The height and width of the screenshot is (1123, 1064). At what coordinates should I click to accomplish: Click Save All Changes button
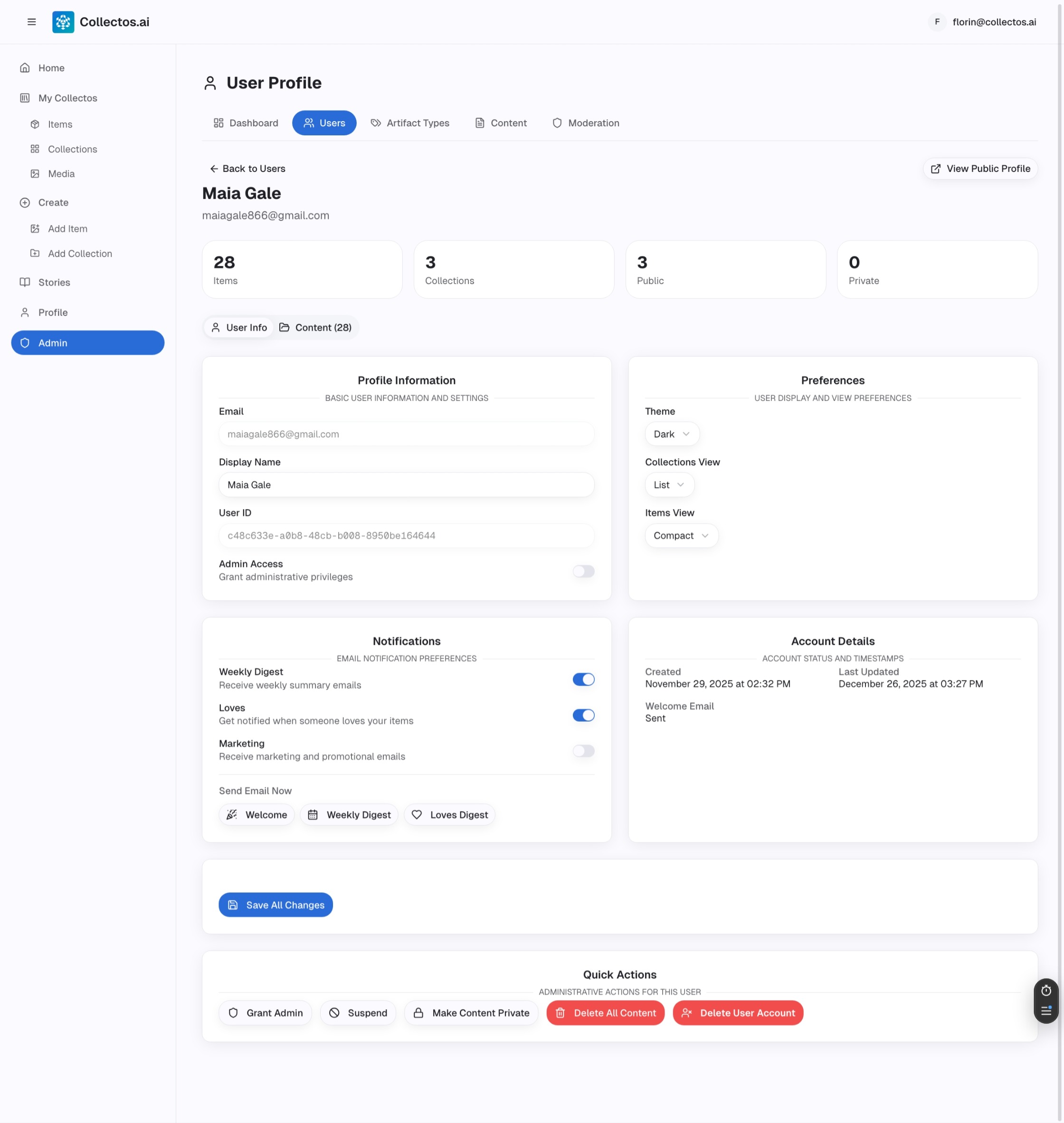click(275, 905)
